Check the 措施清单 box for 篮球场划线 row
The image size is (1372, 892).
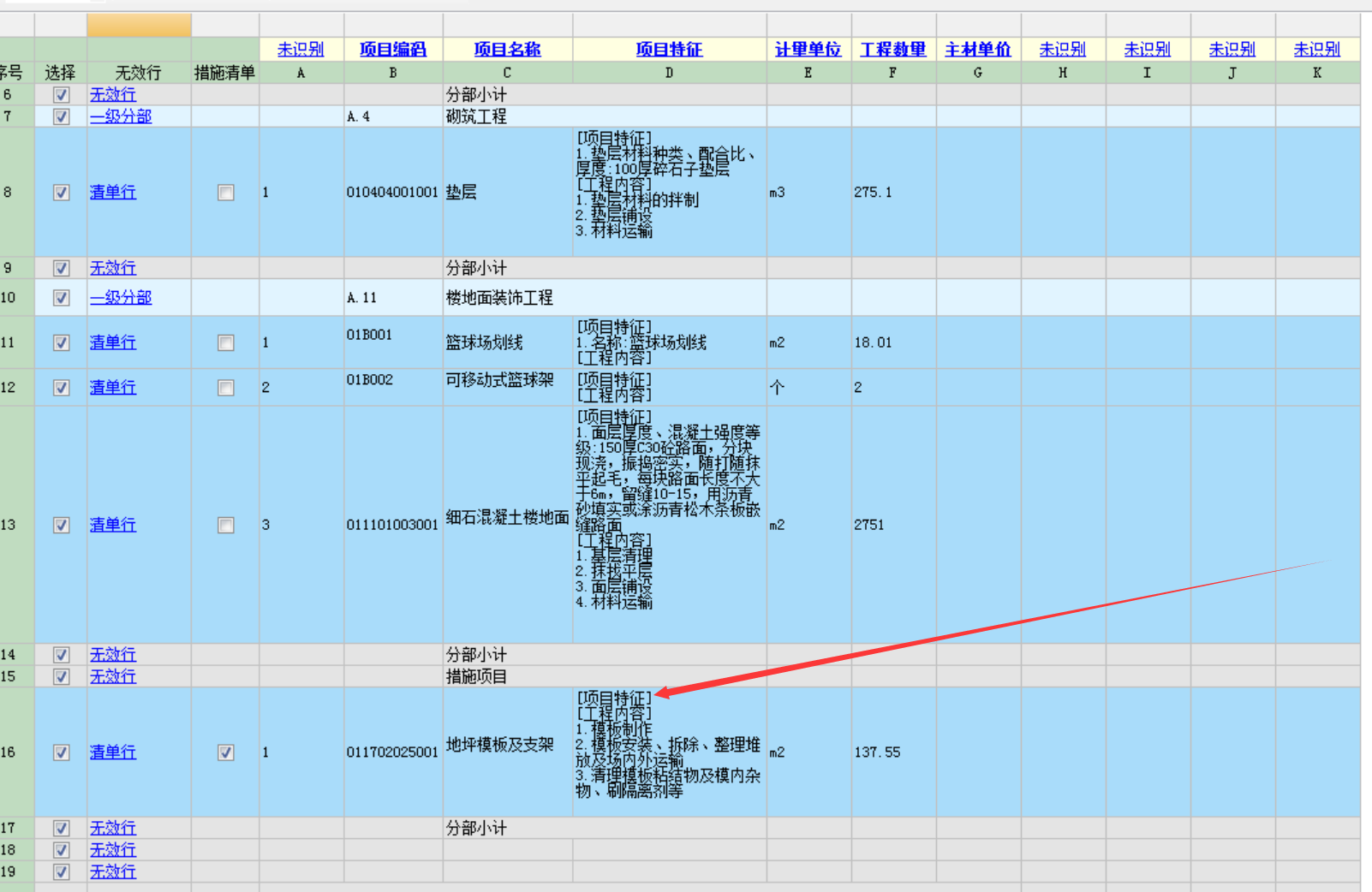[225, 342]
